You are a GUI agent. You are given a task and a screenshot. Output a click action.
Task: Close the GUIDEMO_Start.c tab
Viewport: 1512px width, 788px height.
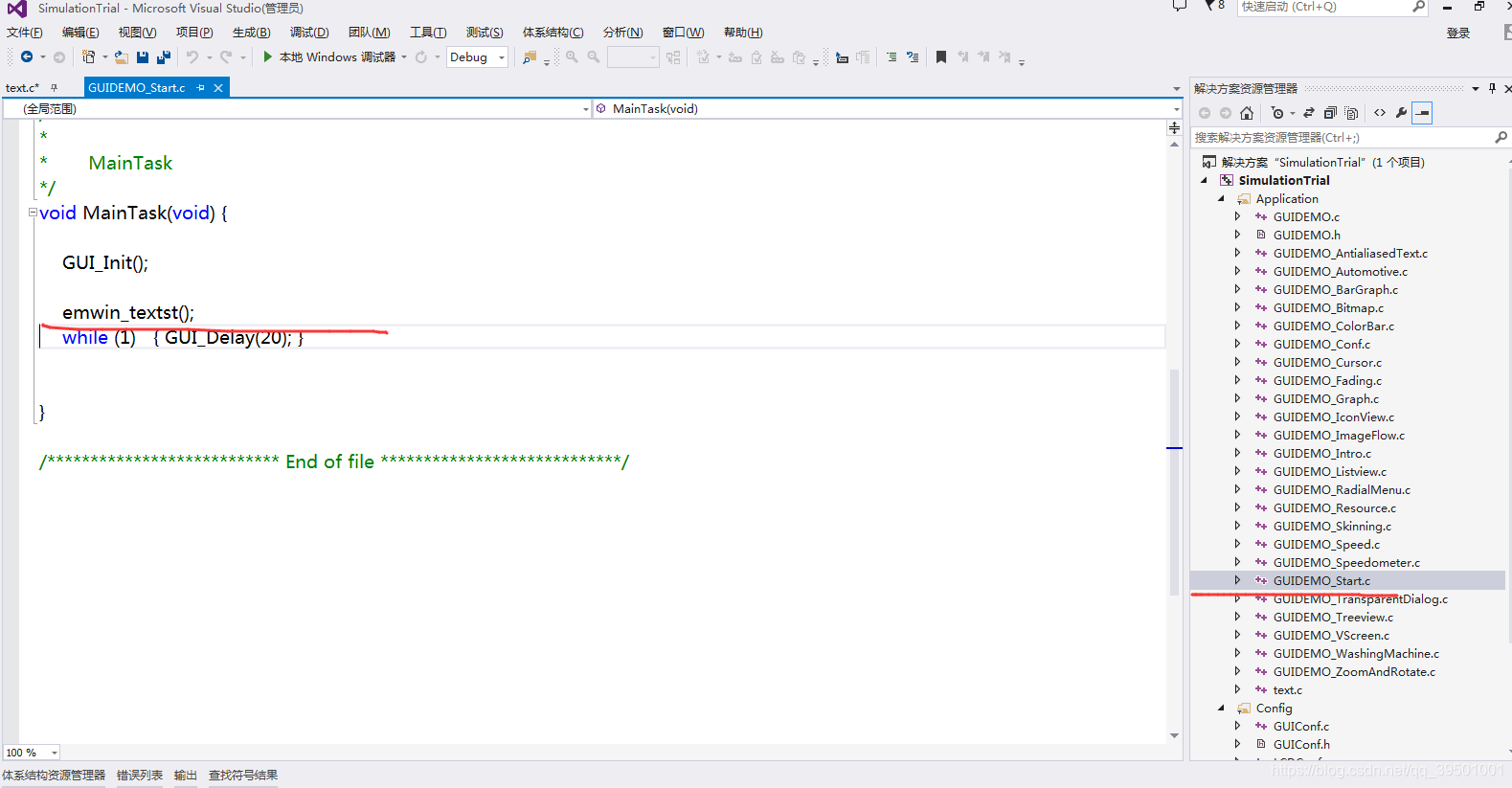(x=218, y=88)
